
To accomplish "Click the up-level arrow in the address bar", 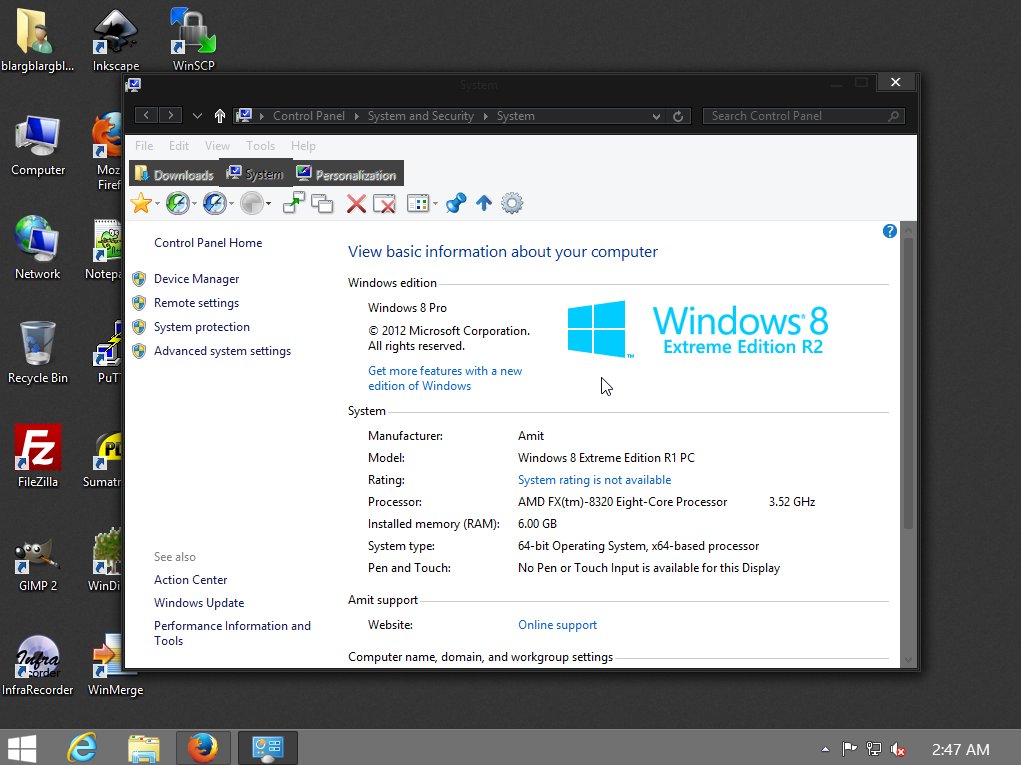I will tap(219, 116).
